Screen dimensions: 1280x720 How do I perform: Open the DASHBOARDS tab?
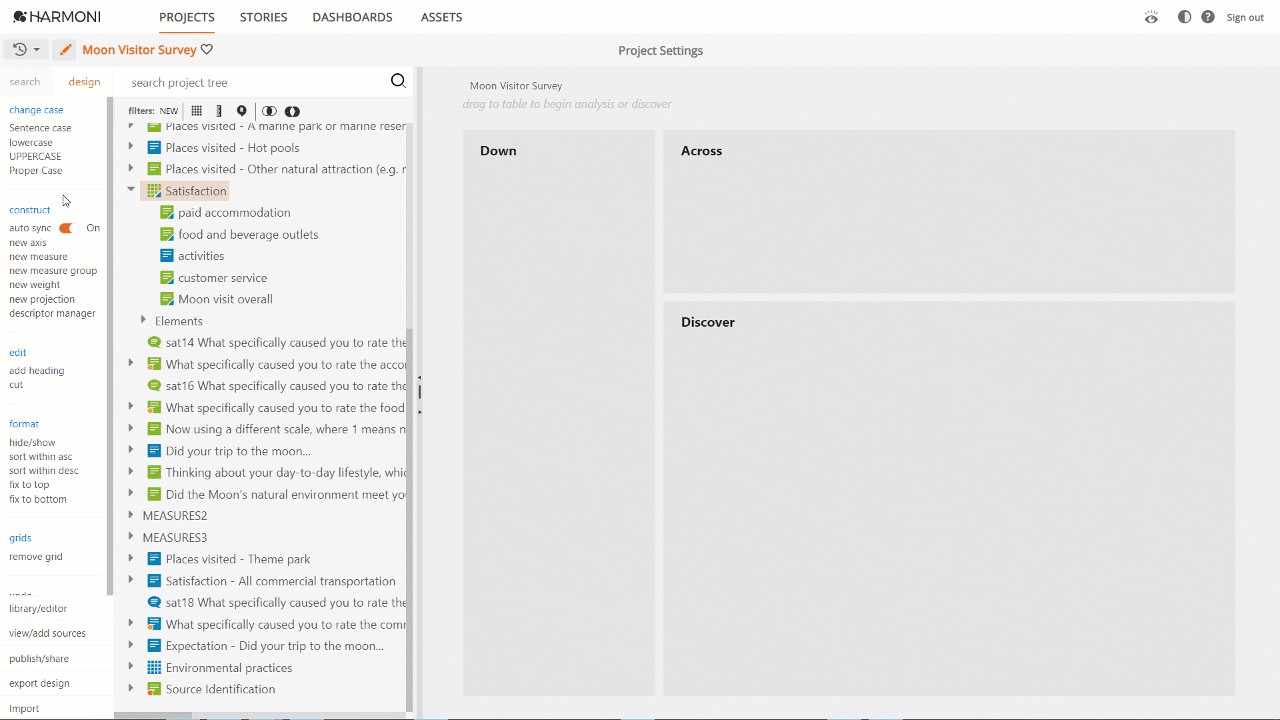[x=352, y=17]
